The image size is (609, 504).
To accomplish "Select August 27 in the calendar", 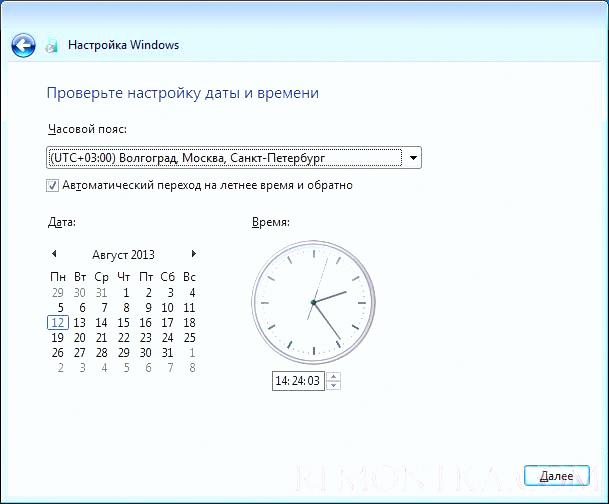I will coord(80,353).
